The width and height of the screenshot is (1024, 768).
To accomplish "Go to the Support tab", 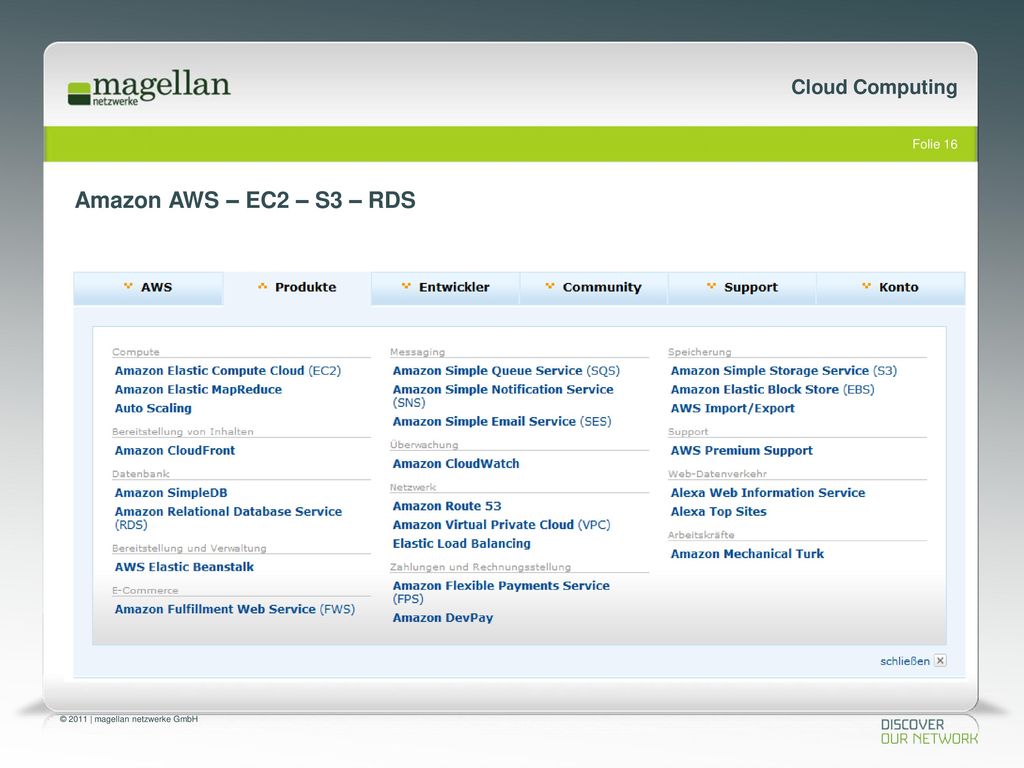I will click(742, 287).
